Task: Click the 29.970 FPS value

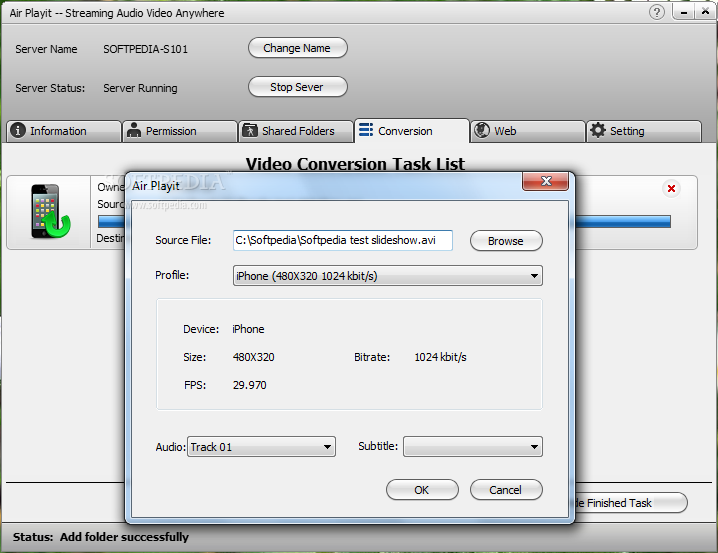Action: click(250, 385)
